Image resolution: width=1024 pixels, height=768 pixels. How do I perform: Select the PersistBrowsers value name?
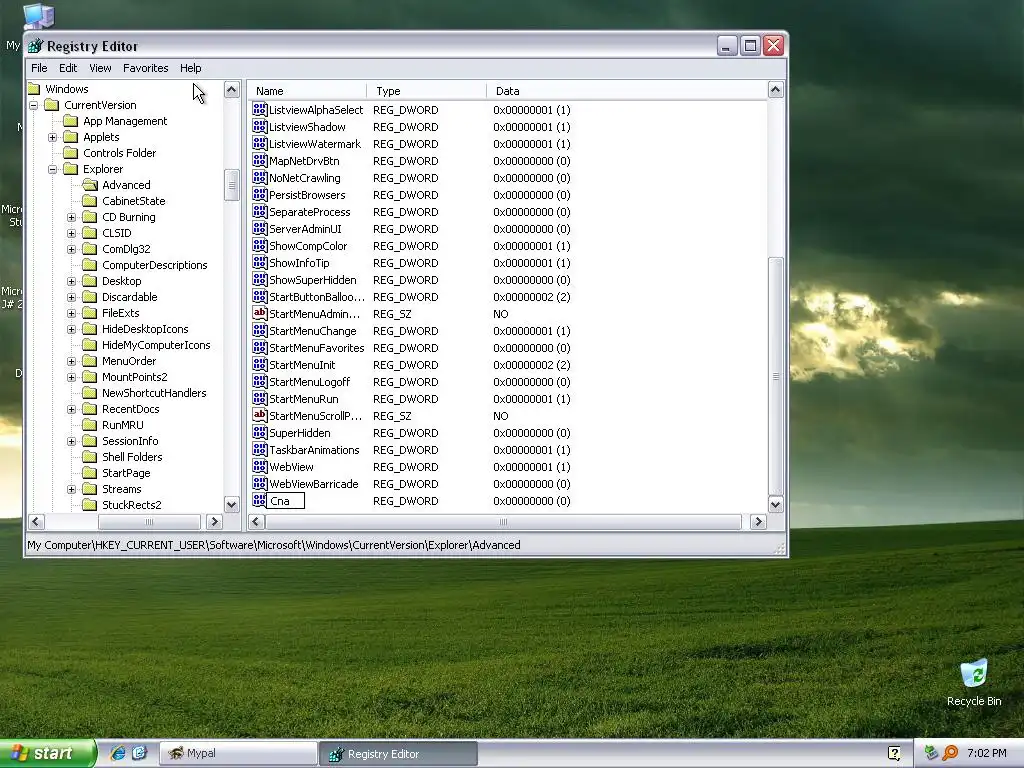[307, 195]
